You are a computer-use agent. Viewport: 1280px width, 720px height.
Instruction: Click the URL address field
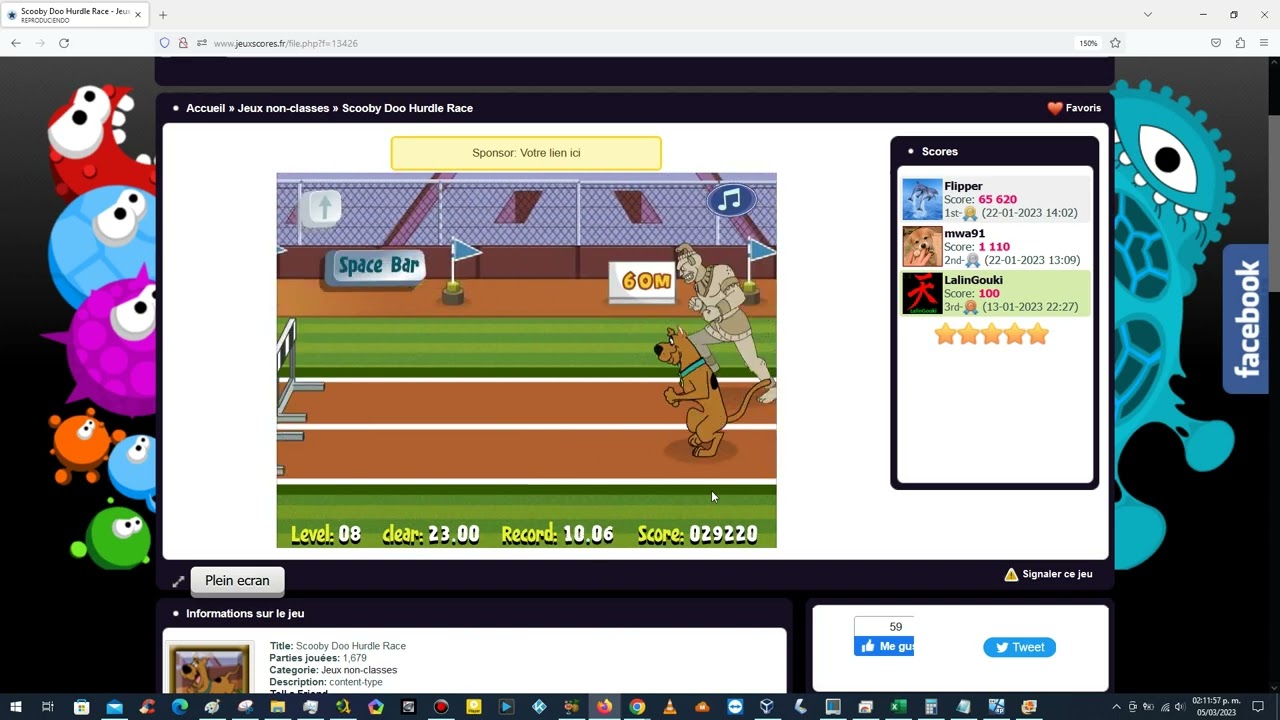[x=640, y=43]
